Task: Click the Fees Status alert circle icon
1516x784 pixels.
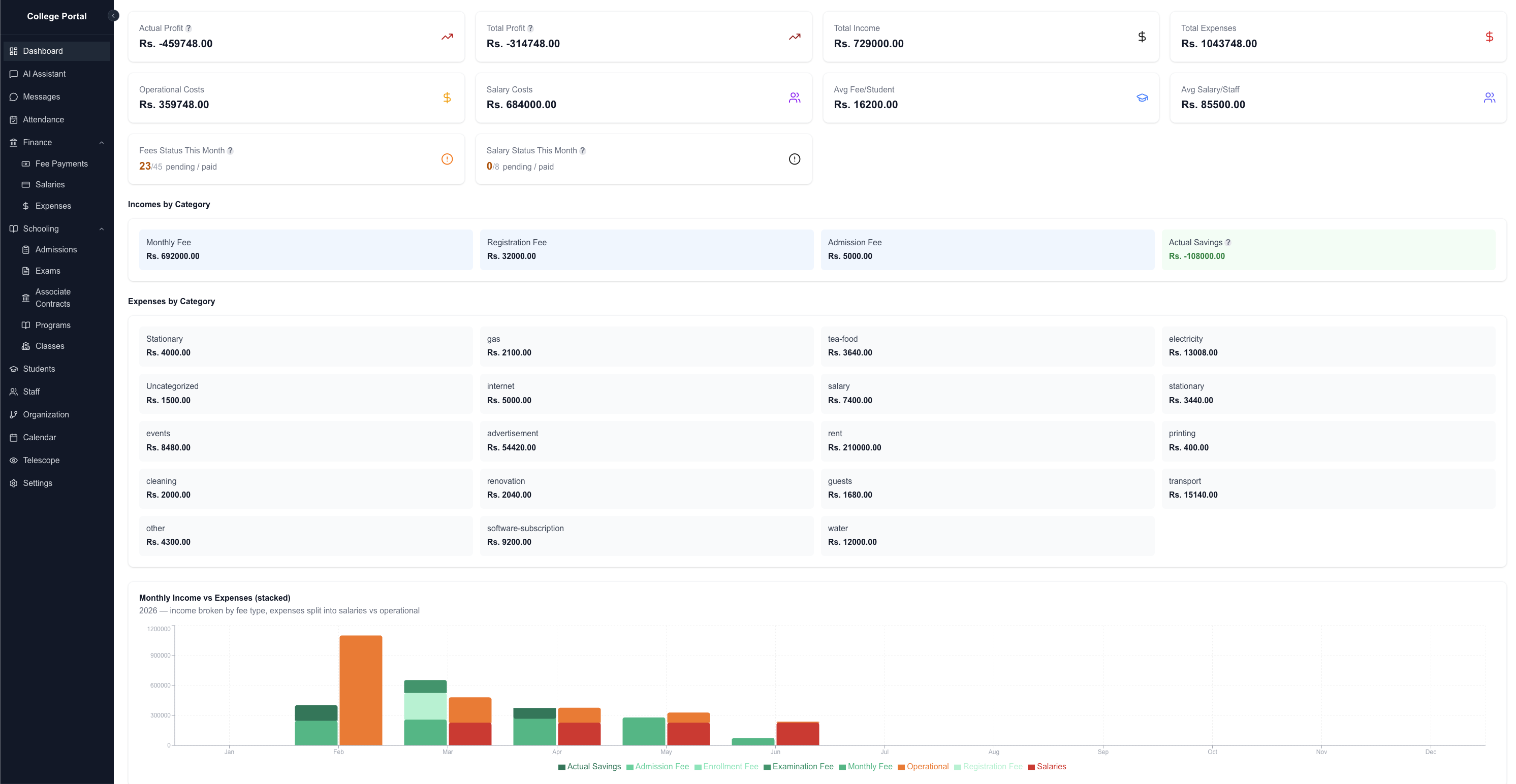Action: pos(447,159)
